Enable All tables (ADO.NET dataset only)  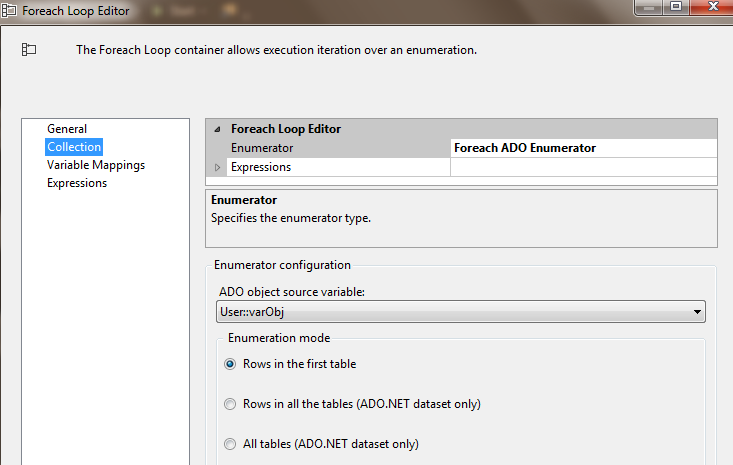click(232, 443)
